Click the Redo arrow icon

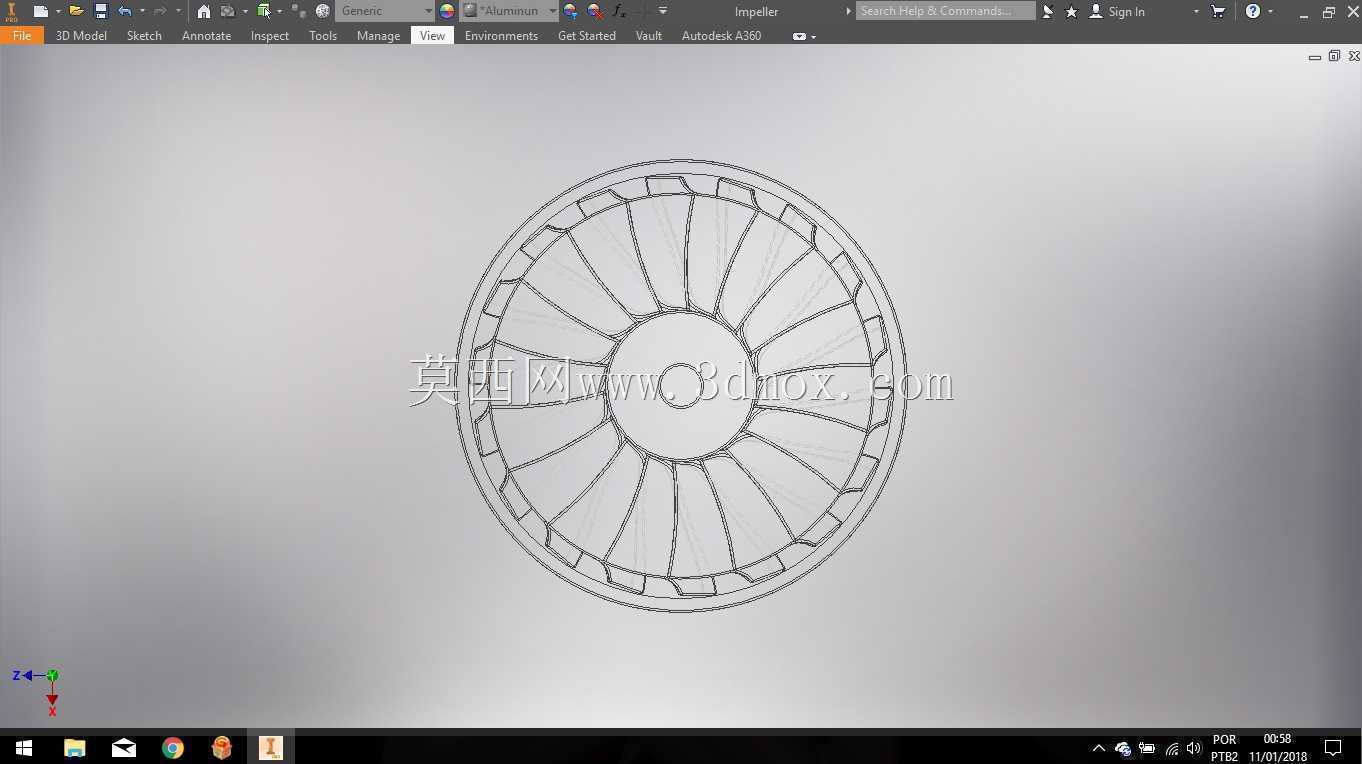pos(160,11)
